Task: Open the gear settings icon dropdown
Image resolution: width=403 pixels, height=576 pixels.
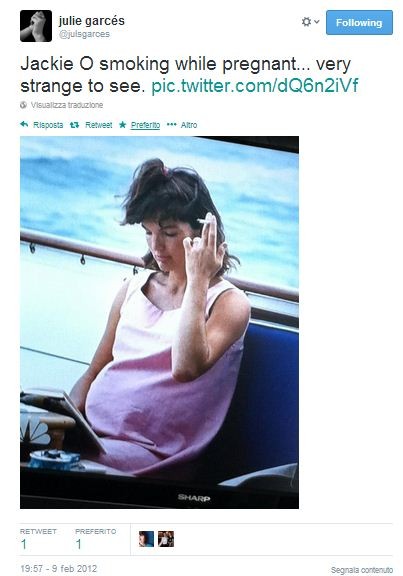Action: pos(310,22)
